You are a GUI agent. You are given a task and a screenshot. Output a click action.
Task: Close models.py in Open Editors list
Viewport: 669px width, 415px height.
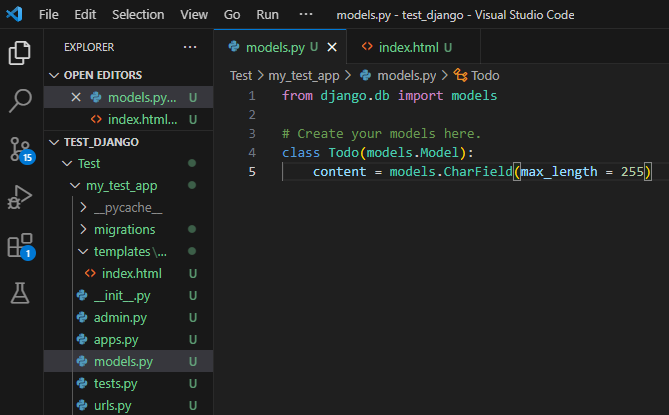coord(76,97)
